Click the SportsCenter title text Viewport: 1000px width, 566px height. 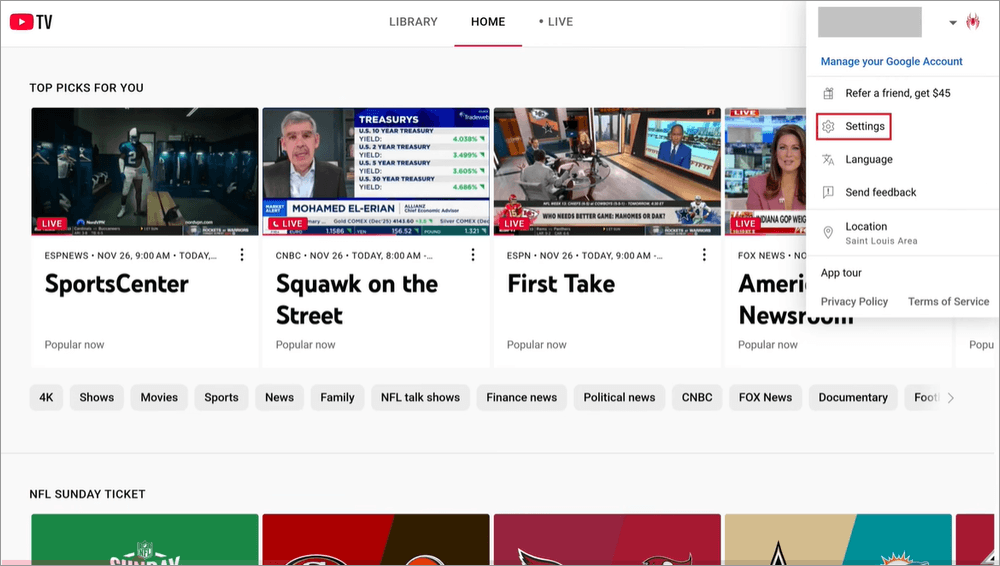[117, 284]
